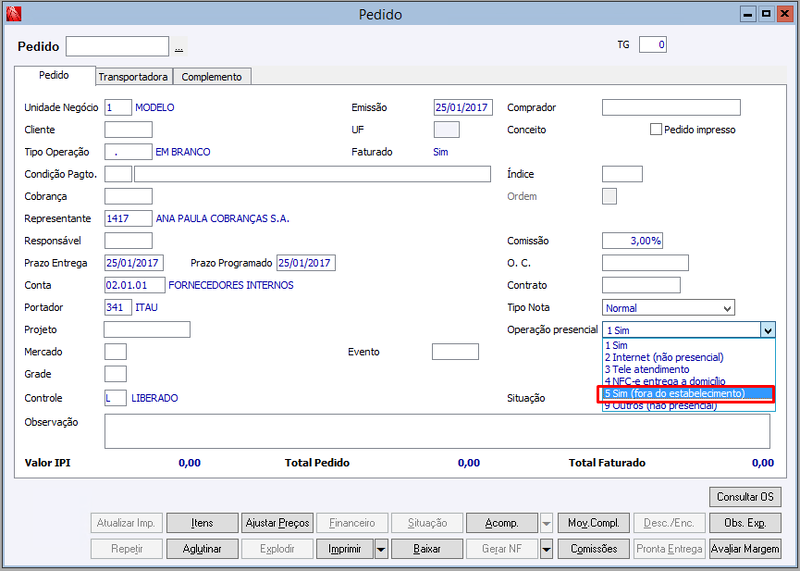Click the Unidade Negócio field

pyautogui.click(x=118, y=108)
